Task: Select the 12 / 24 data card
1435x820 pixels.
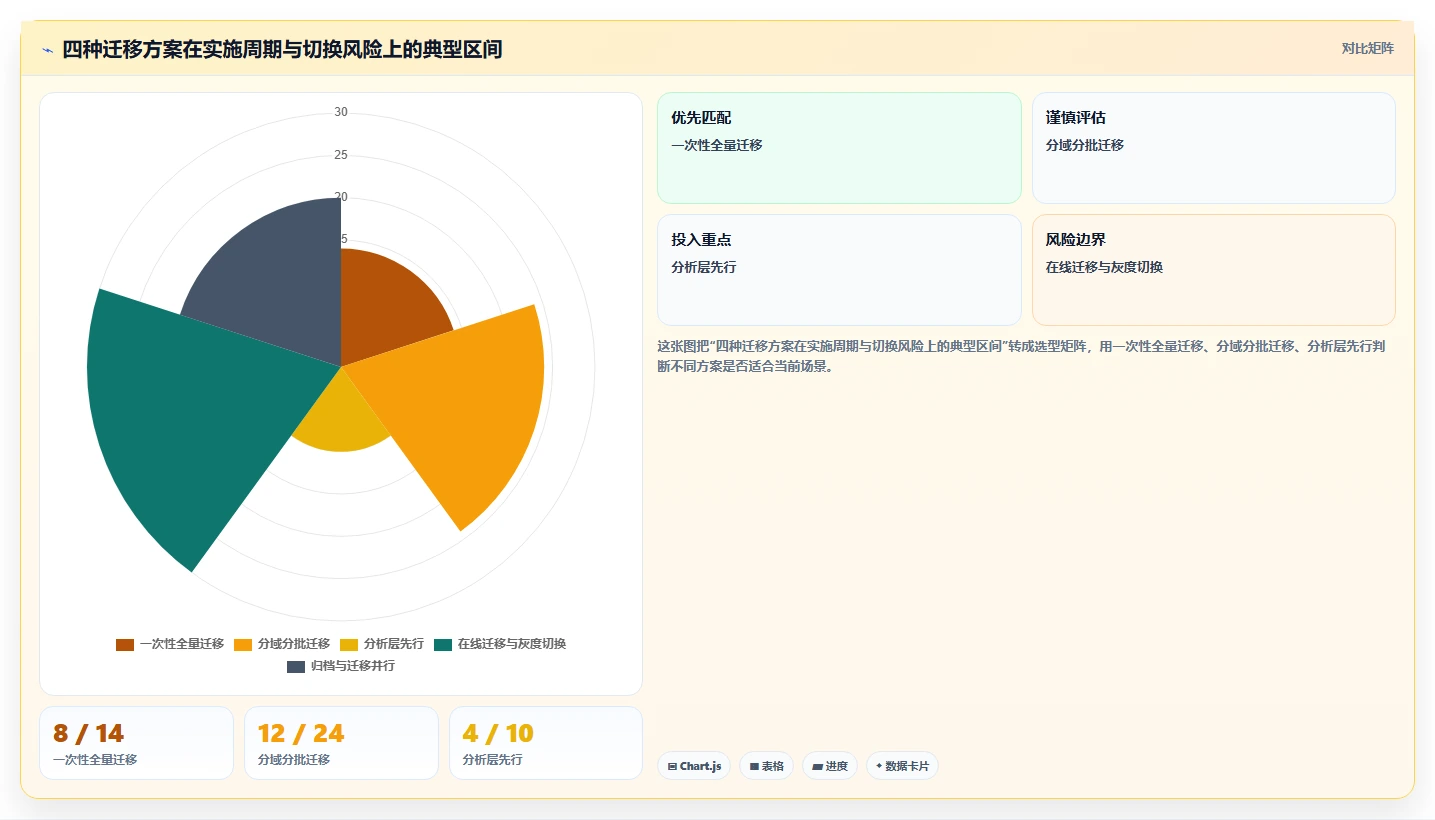Action: tap(341, 743)
